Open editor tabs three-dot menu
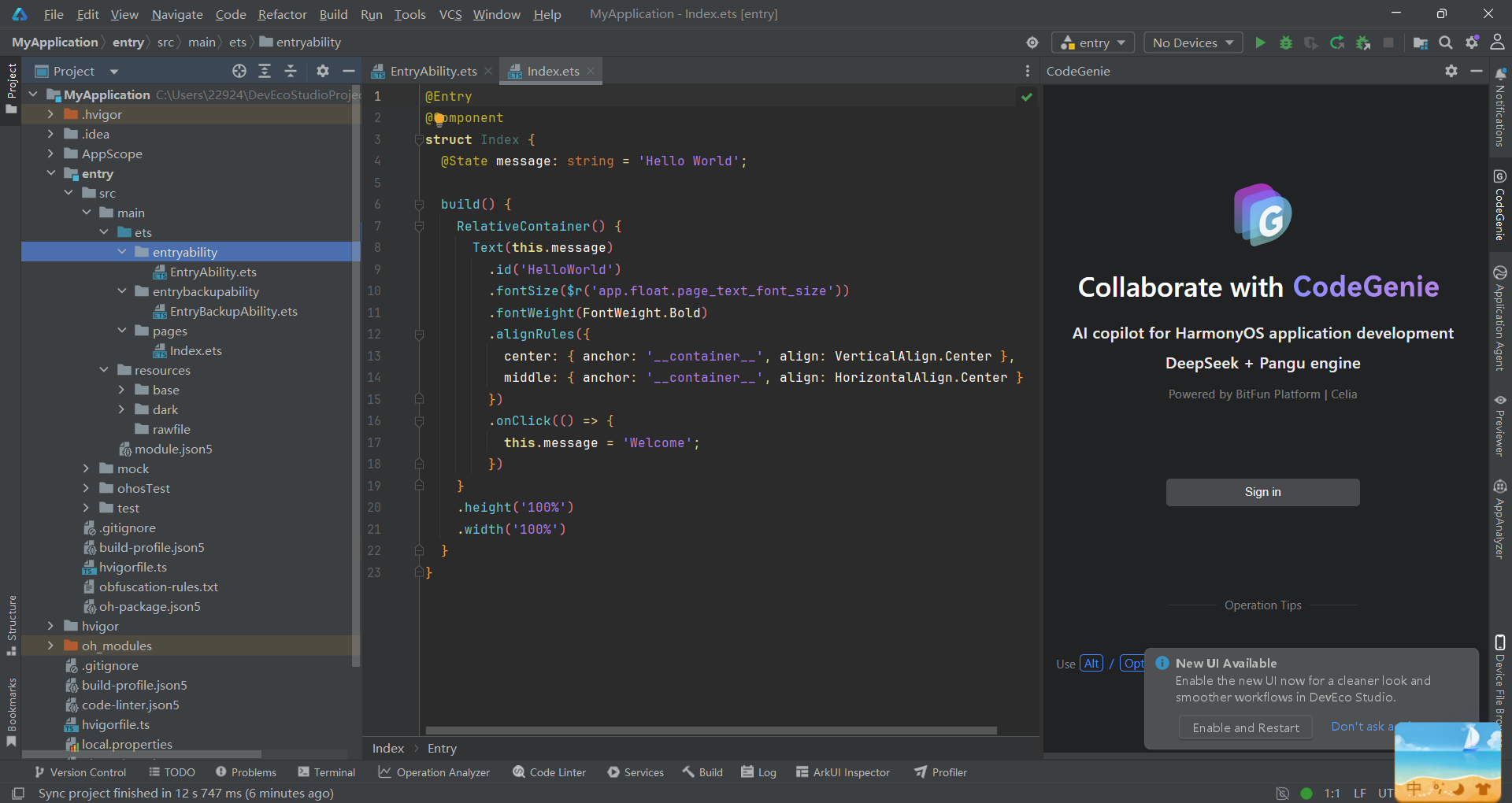This screenshot has height=803, width=1512. click(x=1028, y=71)
